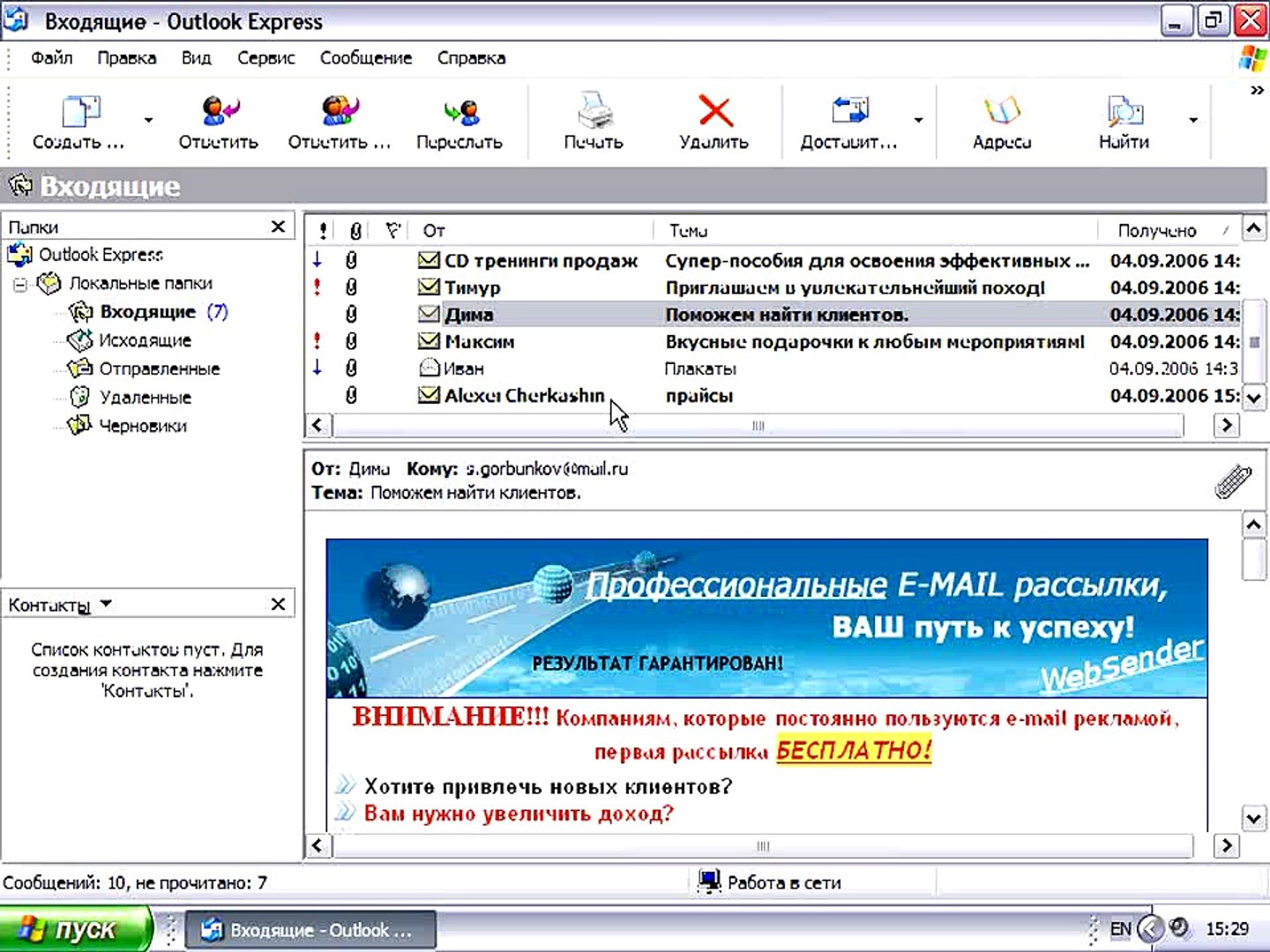Collapse the Локальные папки tree node
The height and width of the screenshot is (952, 1270).
click(20, 284)
